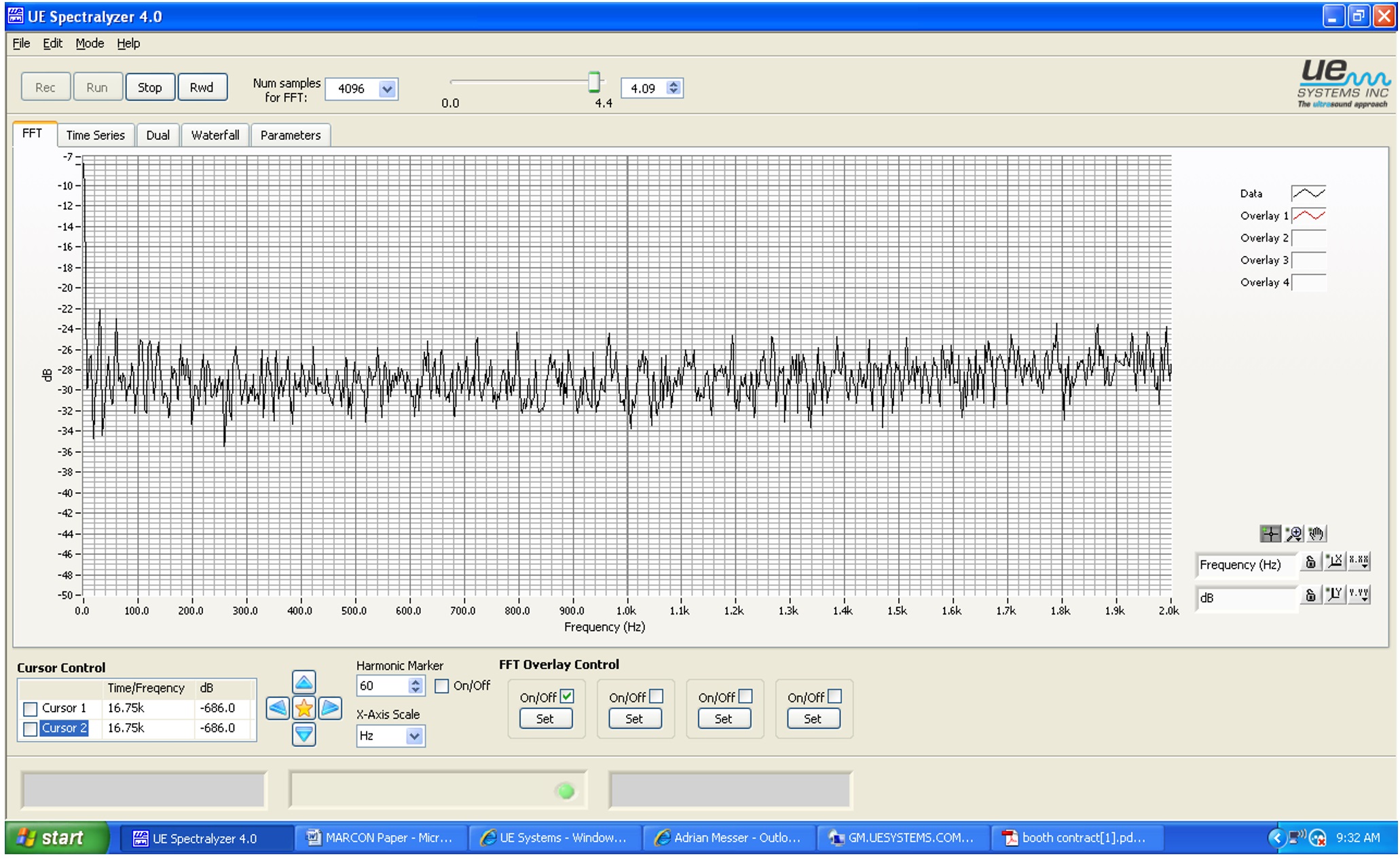Switch to the Time Series tab
1400x859 pixels.
(95, 135)
